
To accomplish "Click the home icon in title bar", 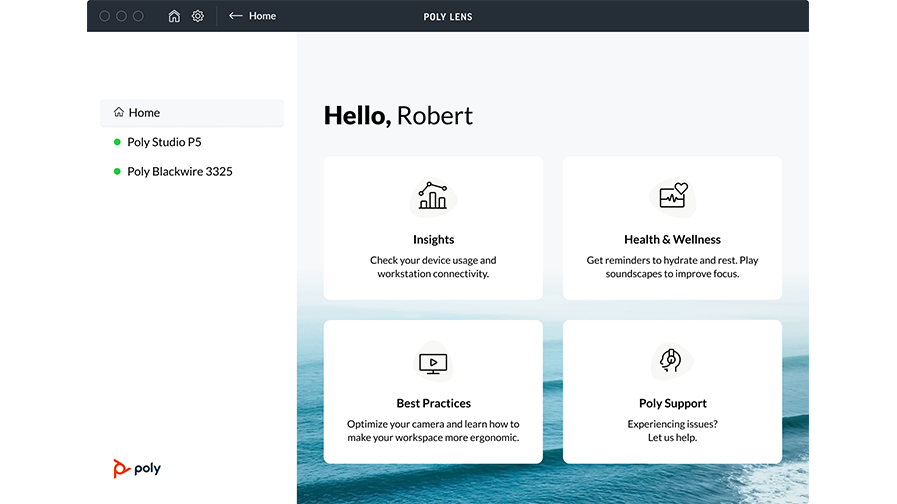I will point(174,16).
